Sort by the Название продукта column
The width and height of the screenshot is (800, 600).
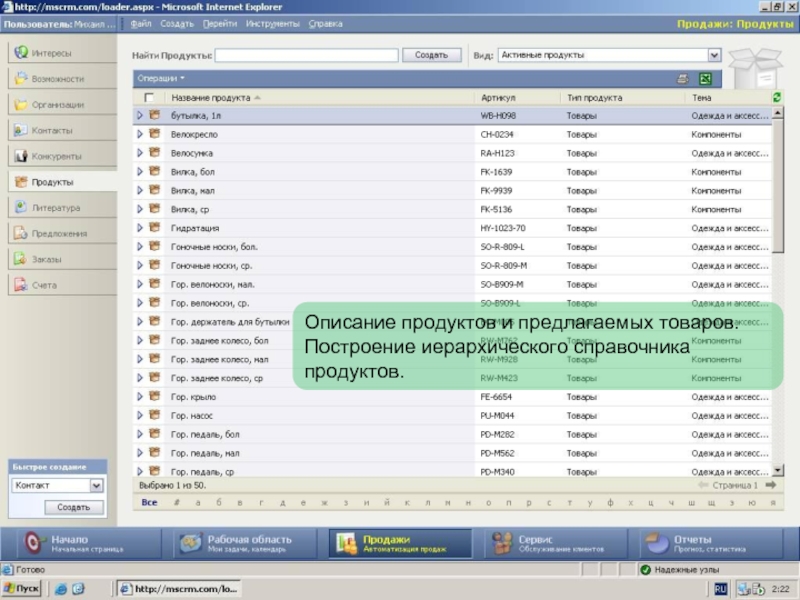pyautogui.click(x=211, y=97)
